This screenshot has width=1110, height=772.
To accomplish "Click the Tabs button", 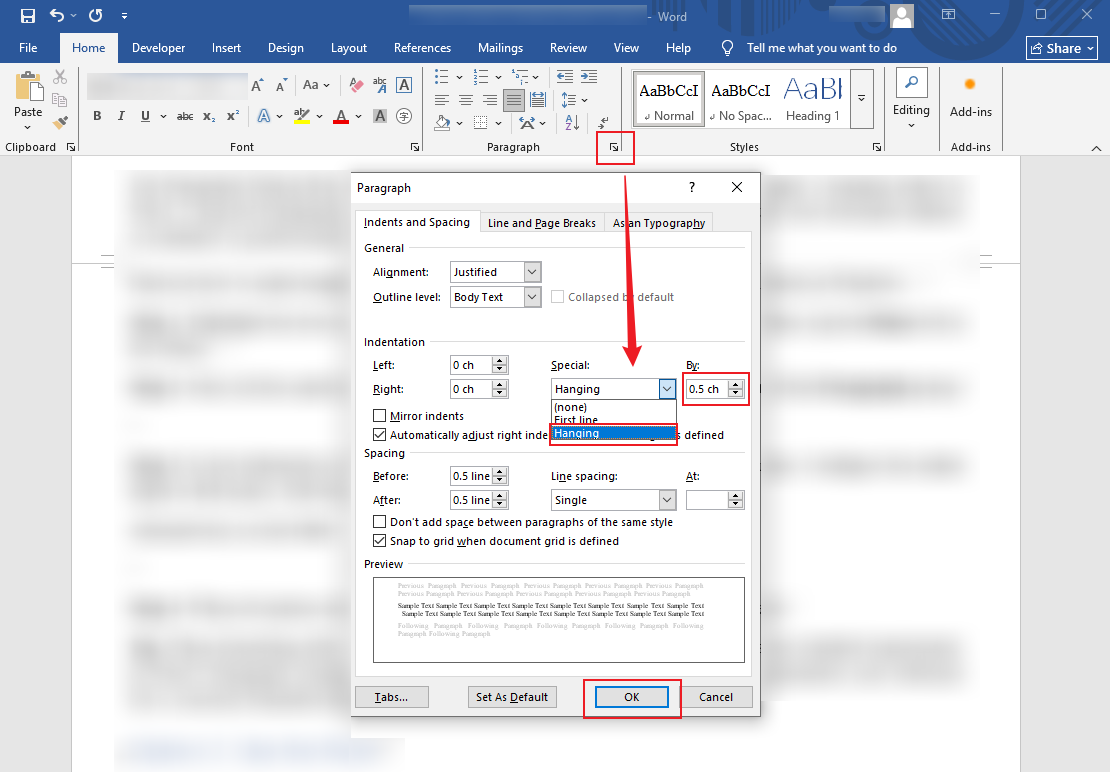I will 391,697.
